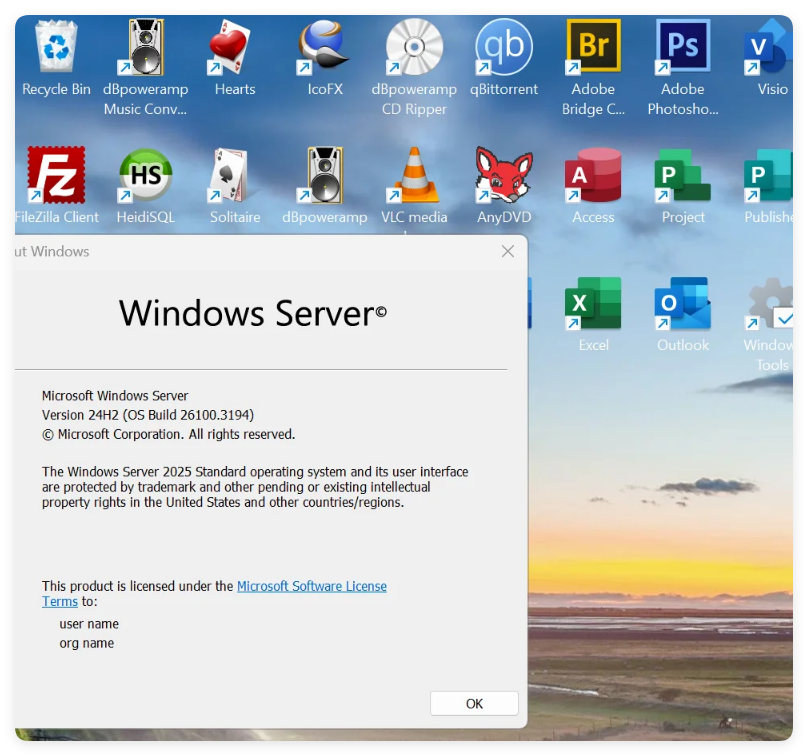Open Microsoft Software License link
Image resolution: width=808 pixels, height=756 pixels.
(x=312, y=586)
